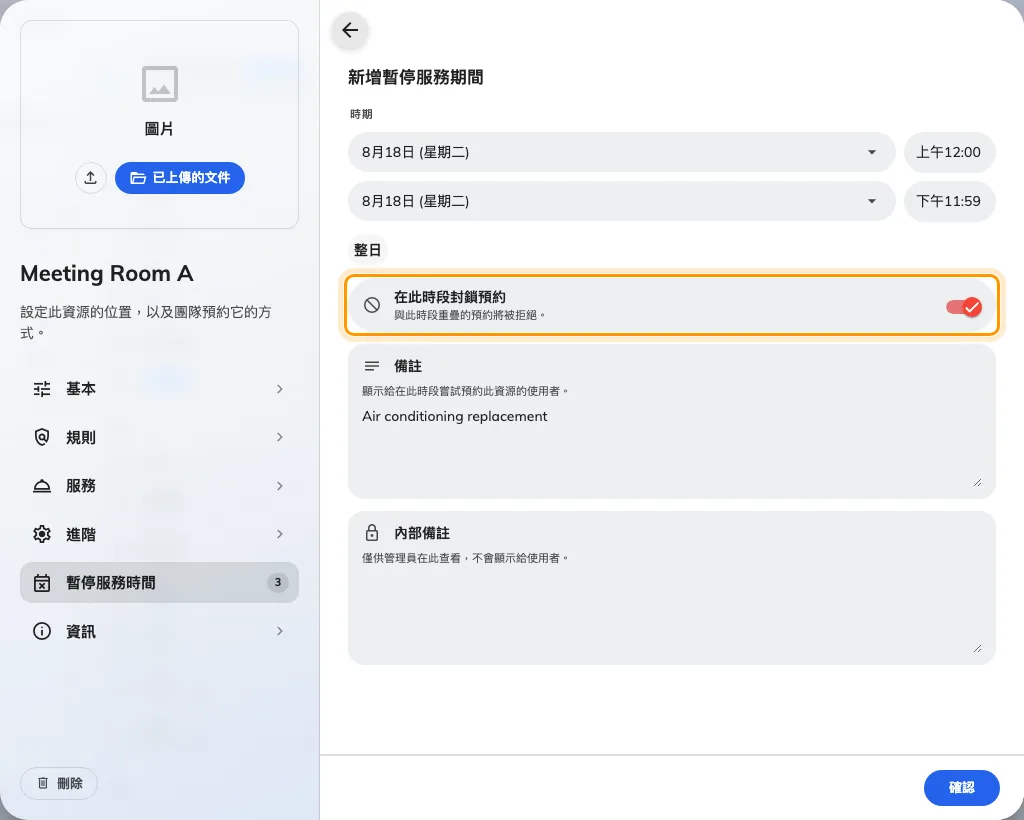
Task: Change the end time 下午11:59
Action: click(950, 201)
